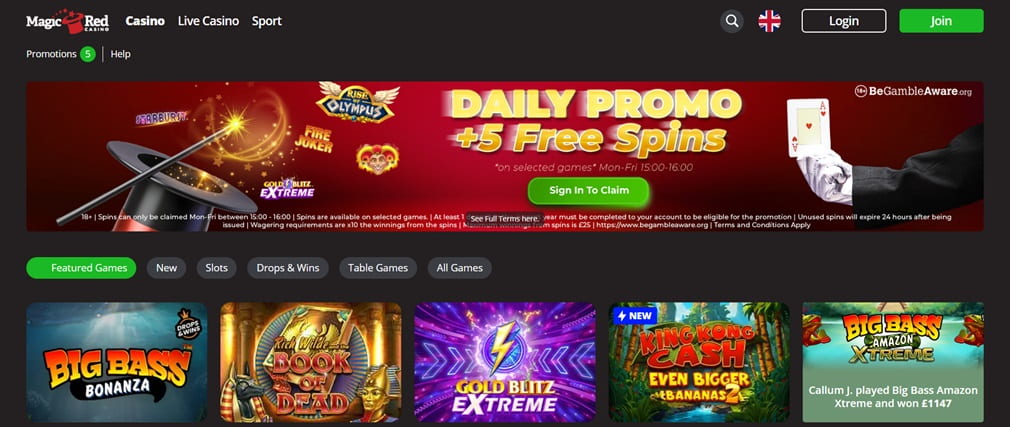Viewport: 1010px width, 427px height.
Task: Click the Promotions count badge
Action: tap(88, 54)
